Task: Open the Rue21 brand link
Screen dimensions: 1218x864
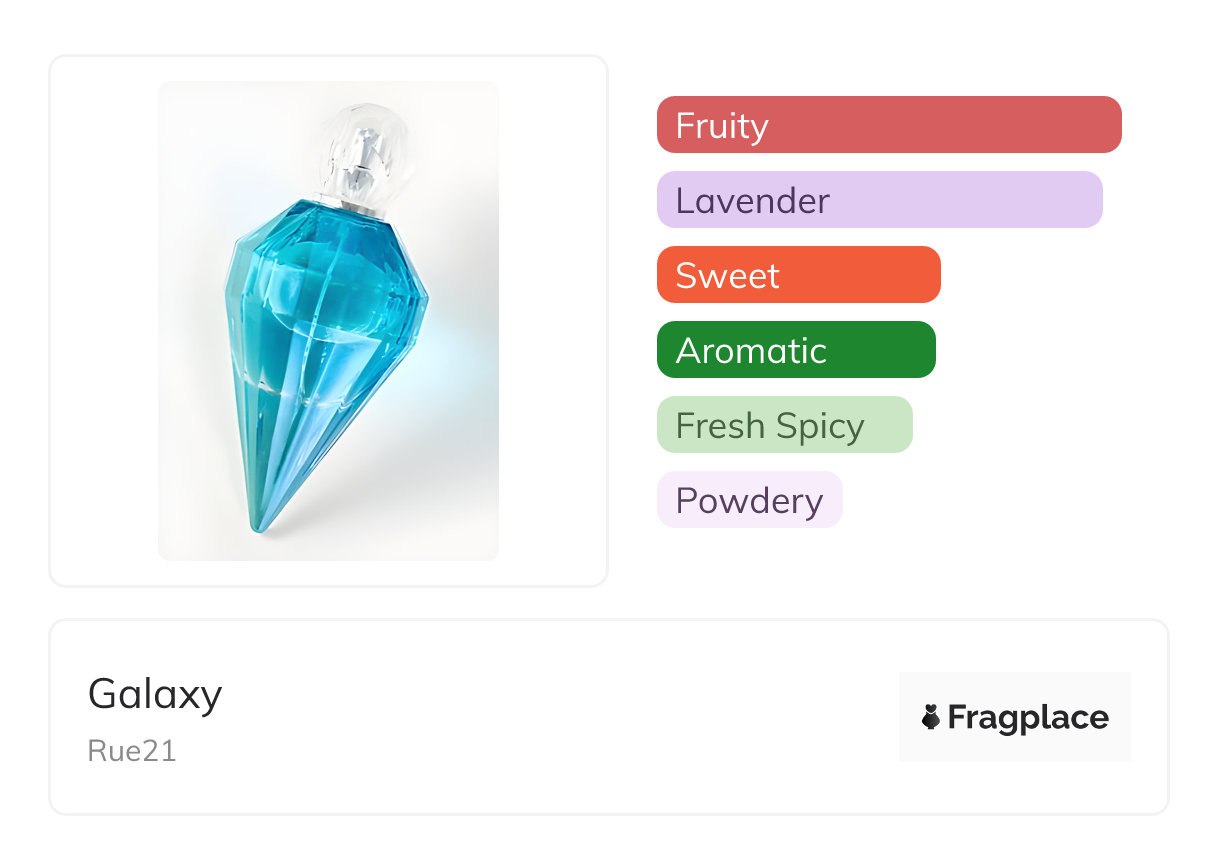Action: point(132,751)
